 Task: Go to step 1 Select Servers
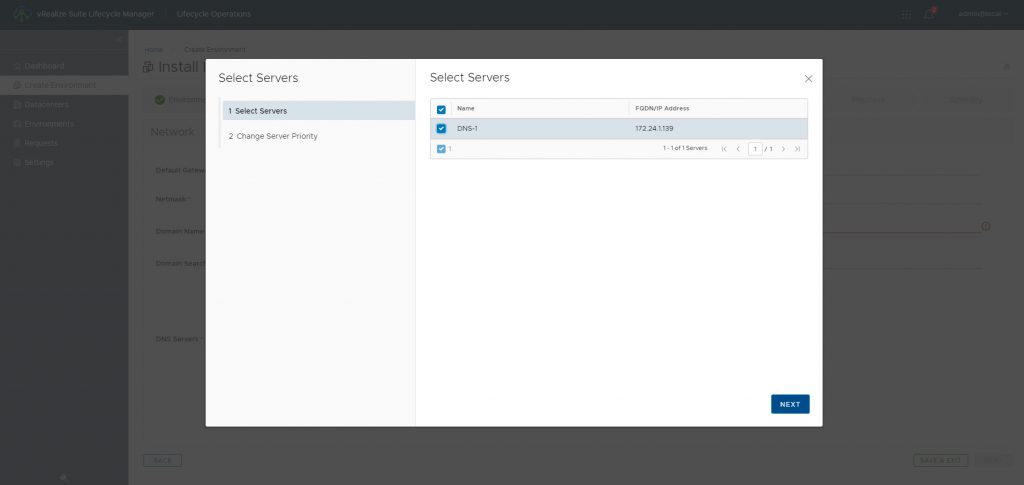[x=318, y=111]
